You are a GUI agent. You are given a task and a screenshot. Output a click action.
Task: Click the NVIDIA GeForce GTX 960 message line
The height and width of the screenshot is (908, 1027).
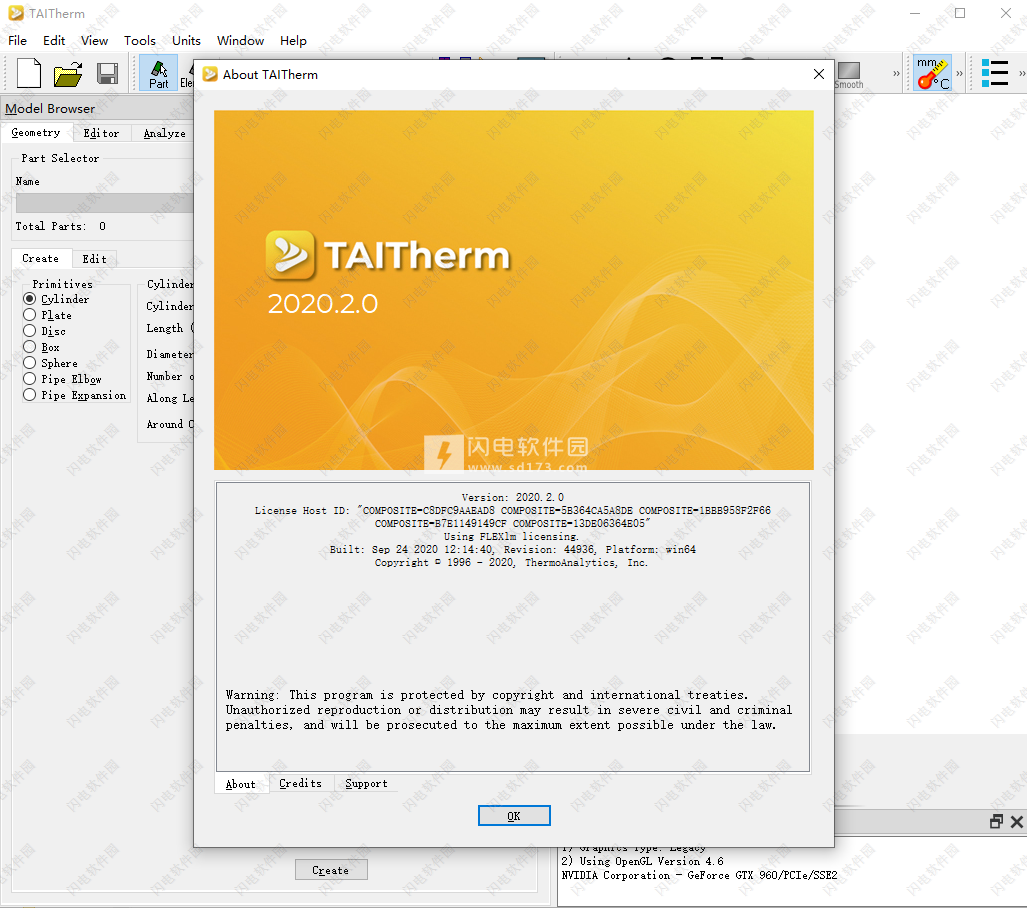[699, 875]
